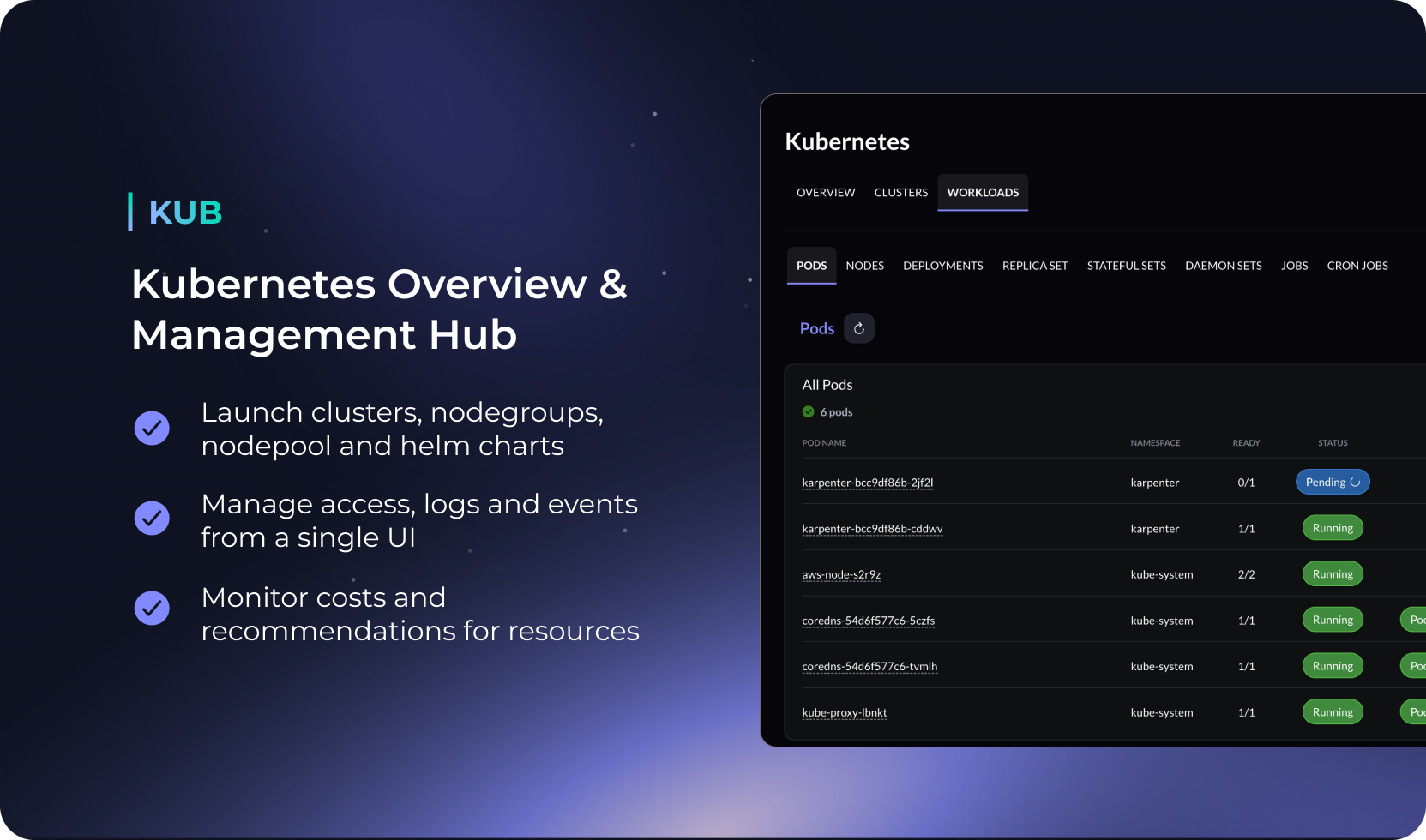Select the Workloads tab
The width and height of the screenshot is (1426, 840).
(x=983, y=193)
